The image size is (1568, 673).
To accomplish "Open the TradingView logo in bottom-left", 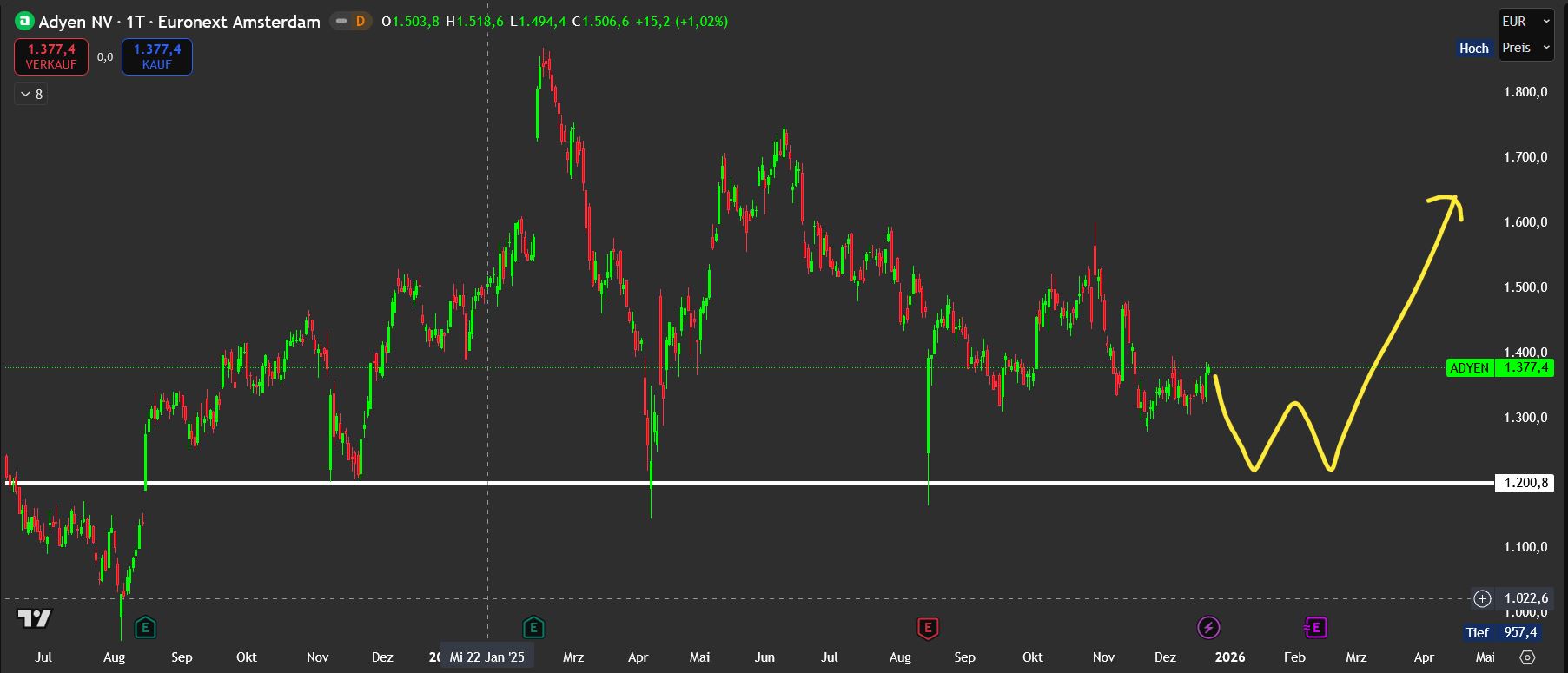I will (x=35, y=619).
